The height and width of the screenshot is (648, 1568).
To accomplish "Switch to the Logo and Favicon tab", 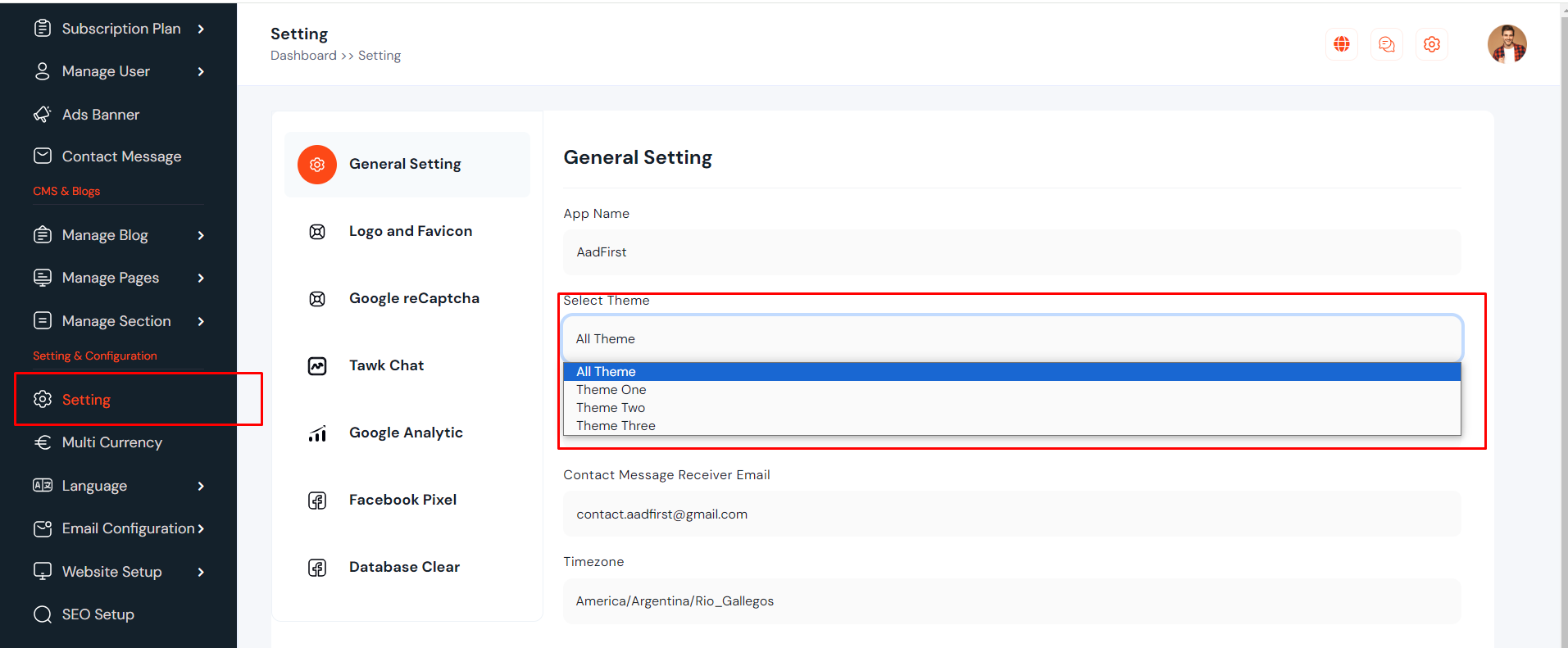I will [410, 231].
